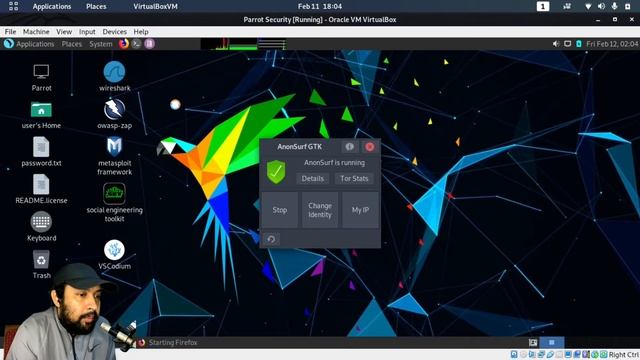The height and width of the screenshot is (360, 640).
Task: Click the My IP button
Action: [360, 210]
